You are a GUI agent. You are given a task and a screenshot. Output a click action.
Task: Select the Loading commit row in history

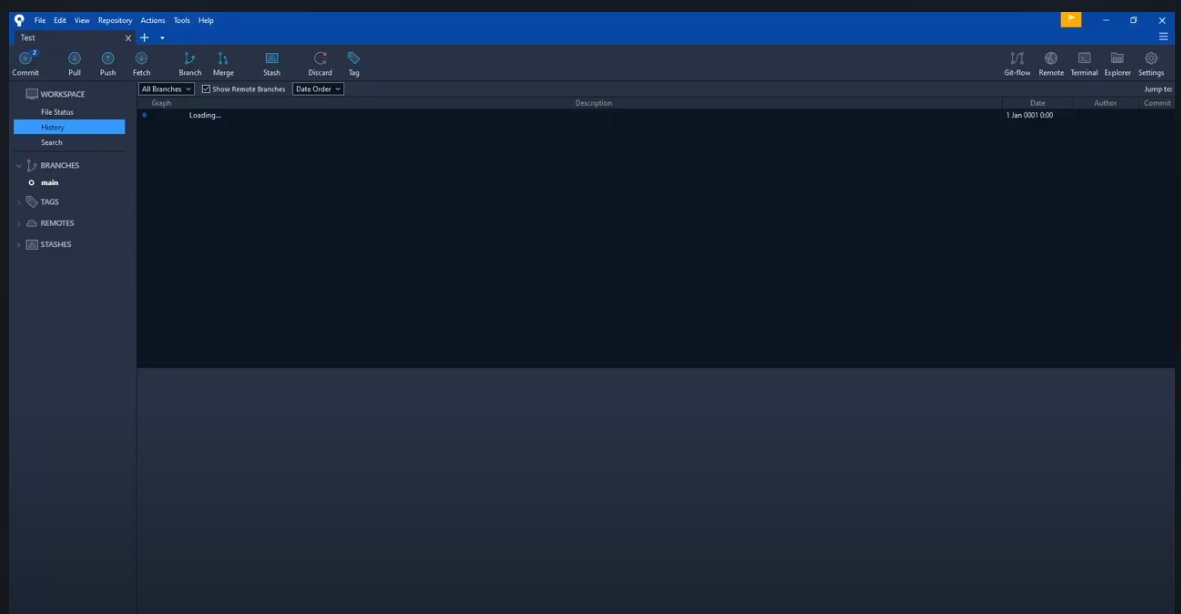(400, 114)
